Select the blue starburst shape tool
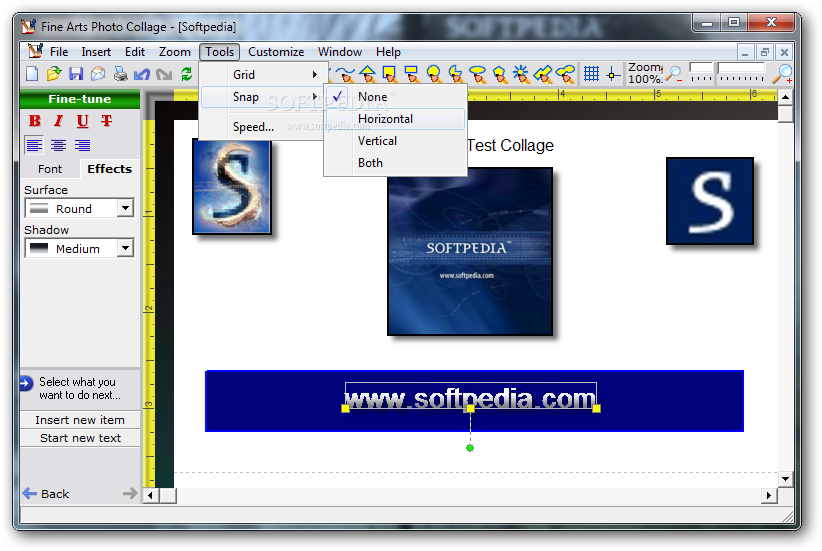Viewport: 822px width, 551px height. 521,74
